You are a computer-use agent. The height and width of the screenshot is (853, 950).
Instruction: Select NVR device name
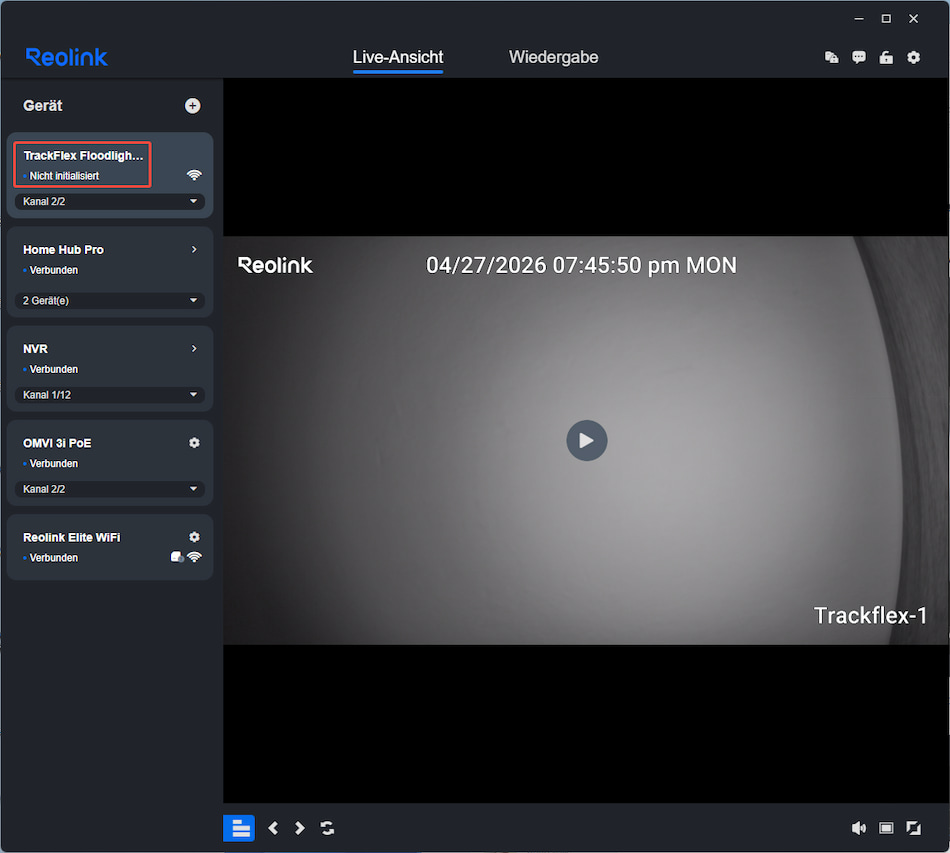click(x=35, y=349)
